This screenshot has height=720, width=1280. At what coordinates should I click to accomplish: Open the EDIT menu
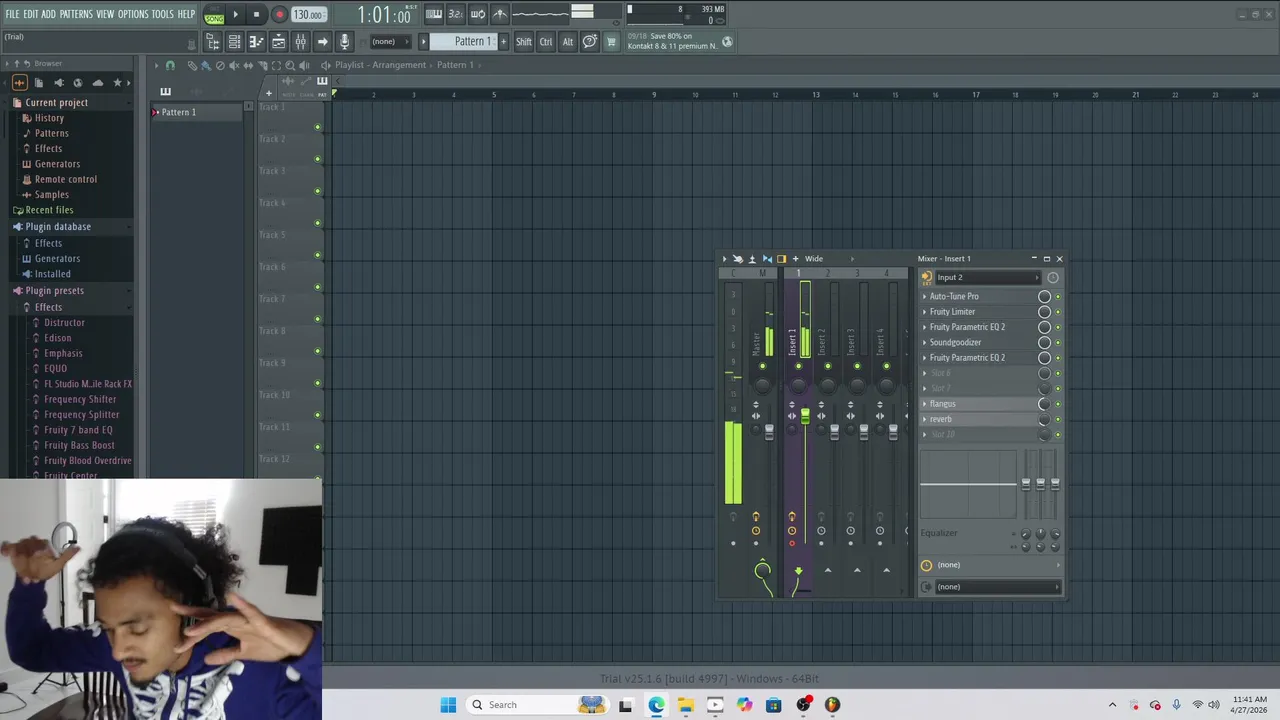[31, 14]
